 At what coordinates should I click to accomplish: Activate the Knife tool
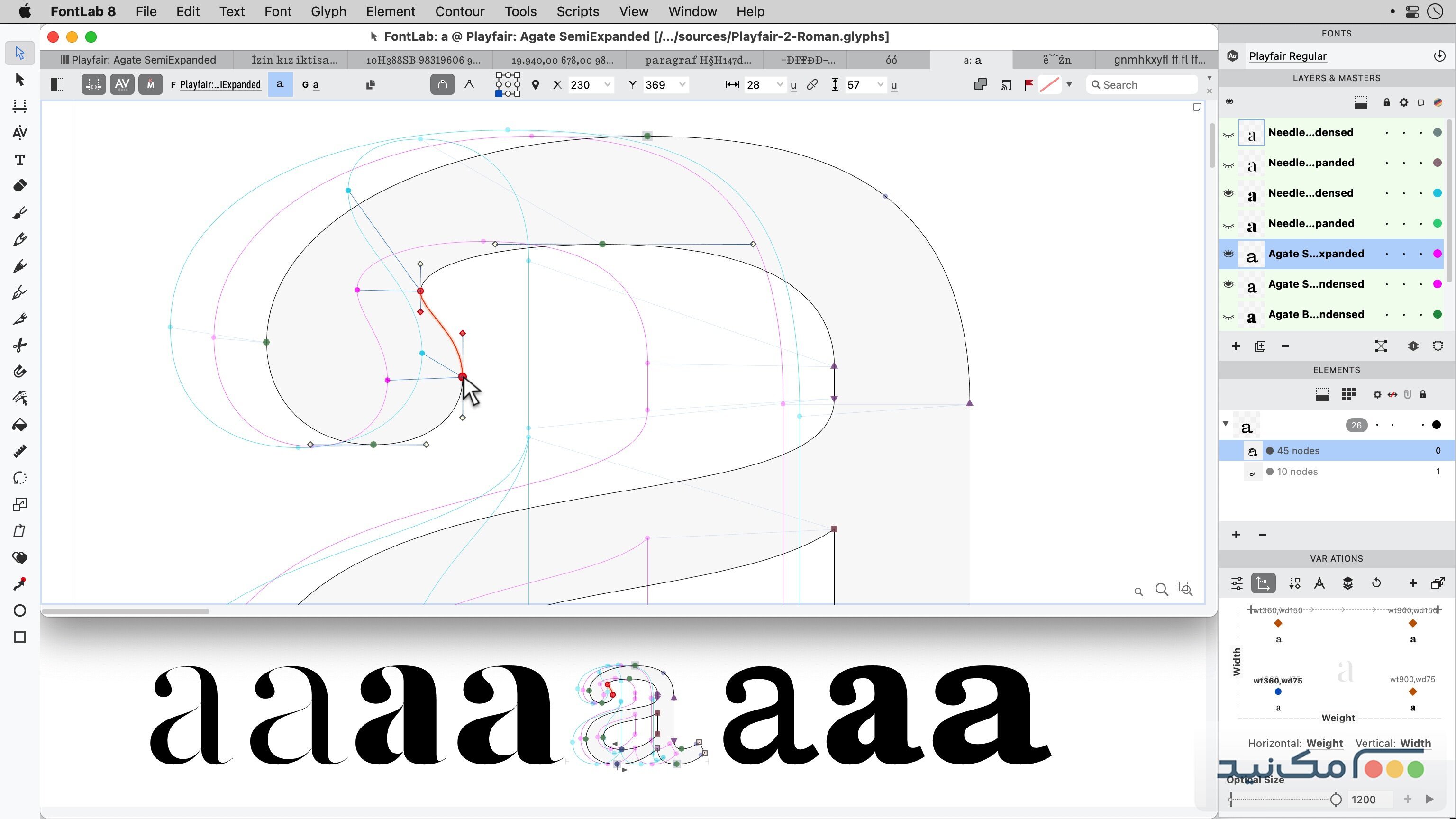20,319
